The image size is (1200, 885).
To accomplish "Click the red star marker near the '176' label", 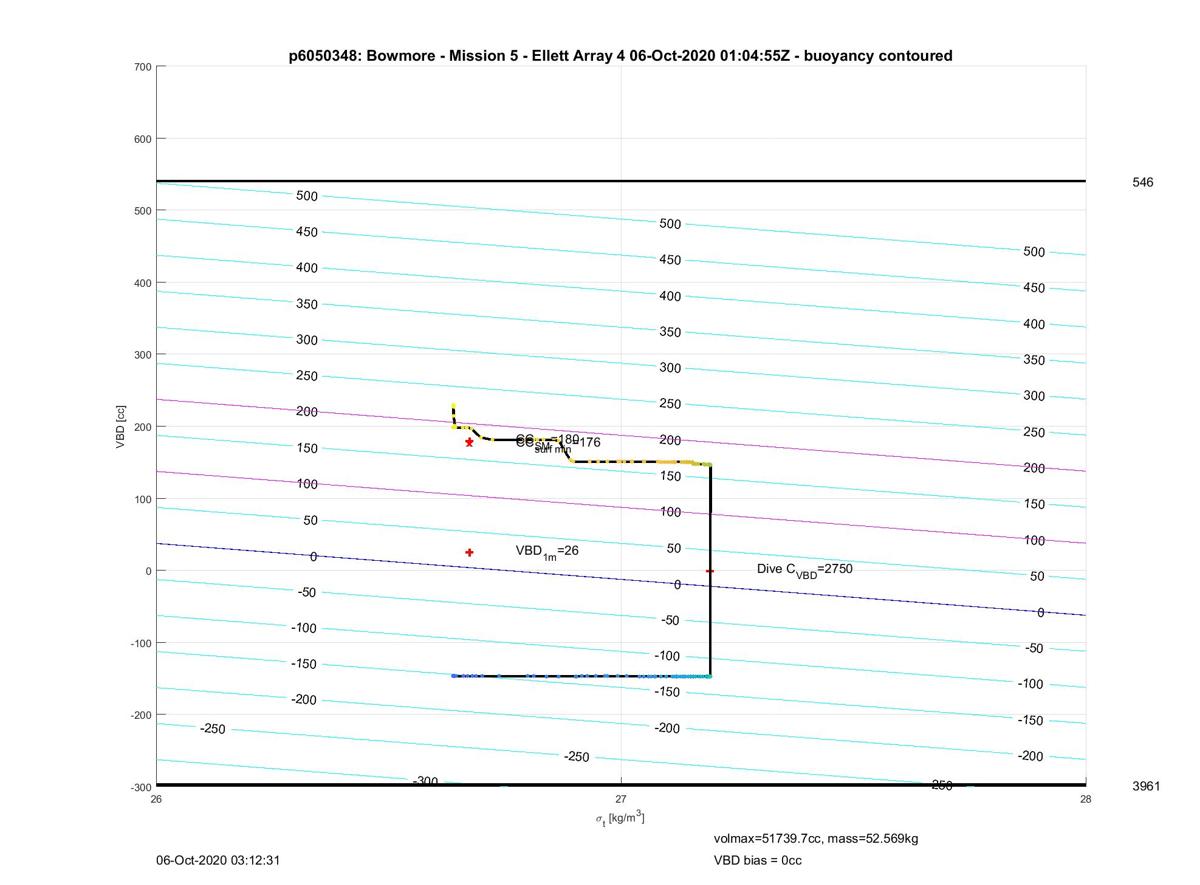I will pos(469,442).
